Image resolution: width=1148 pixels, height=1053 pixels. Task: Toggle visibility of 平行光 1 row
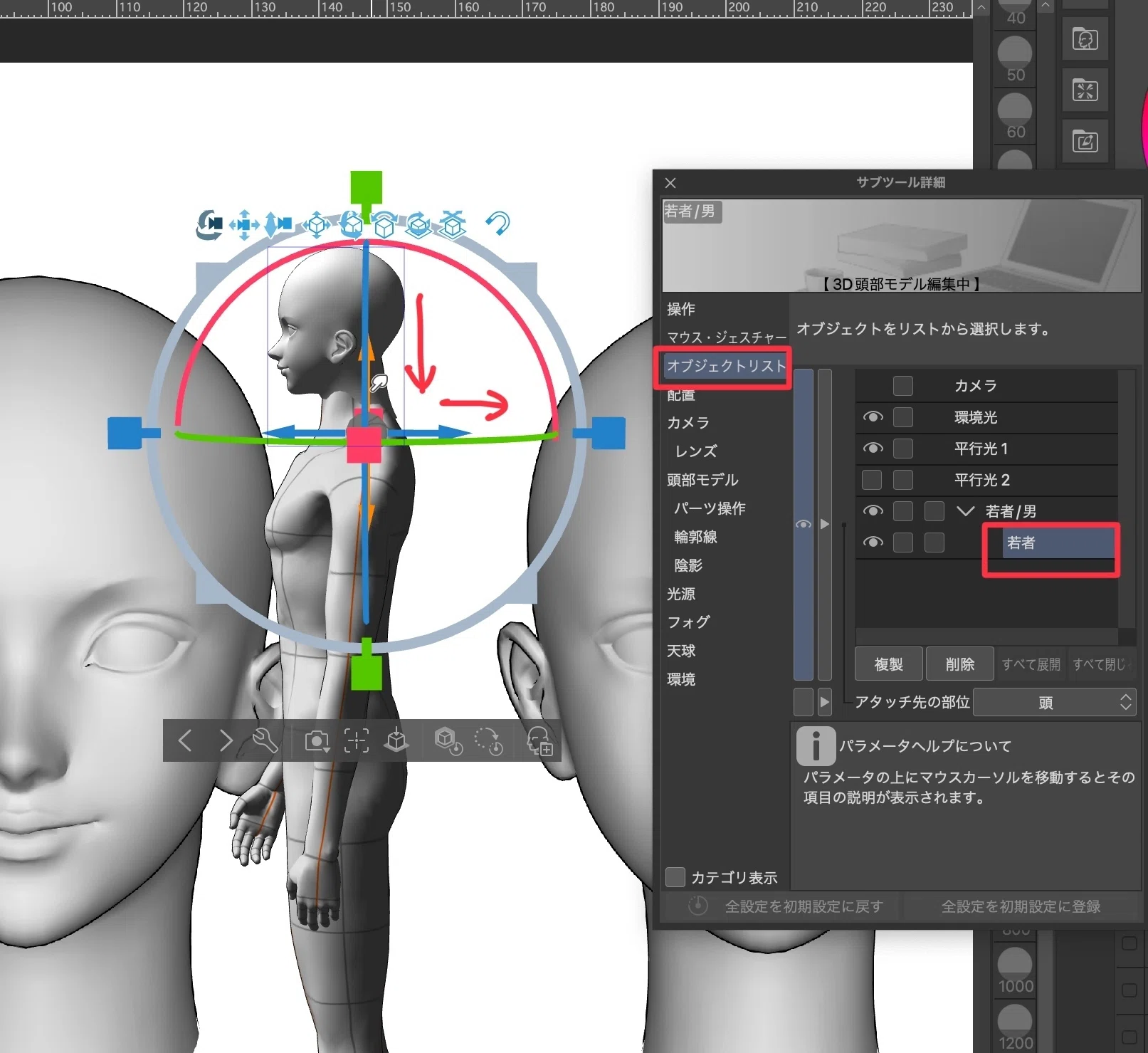click(873, 449)
